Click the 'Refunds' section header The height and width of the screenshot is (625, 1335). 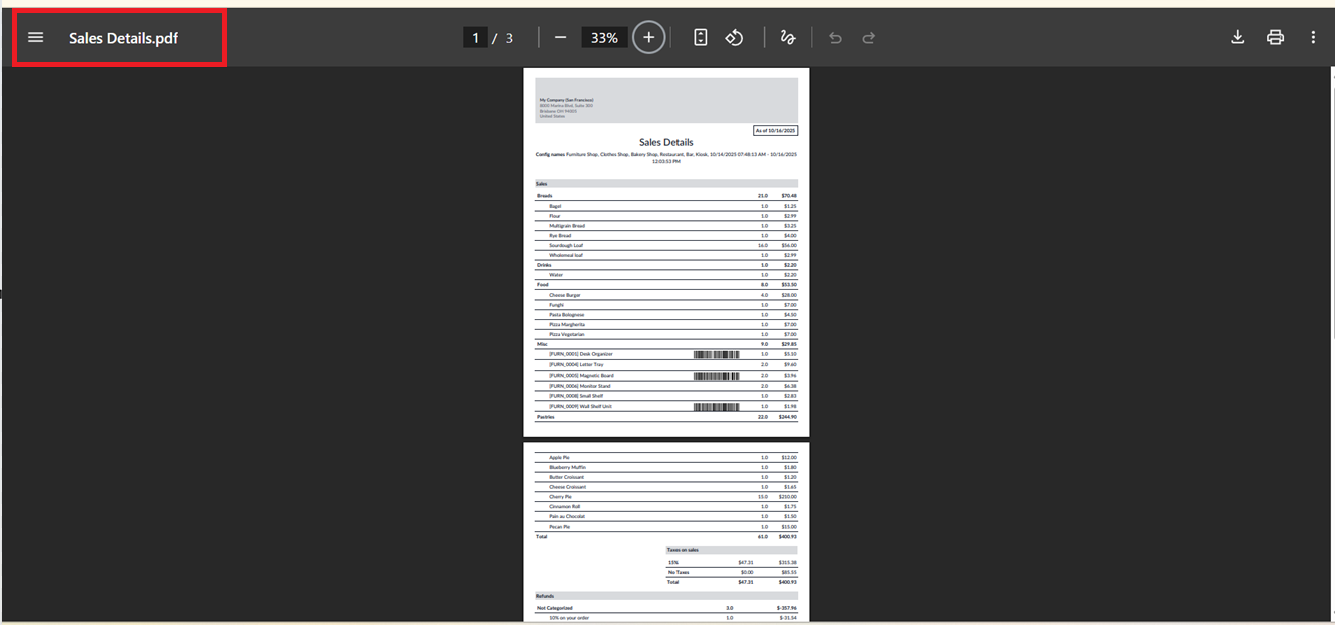666,596
